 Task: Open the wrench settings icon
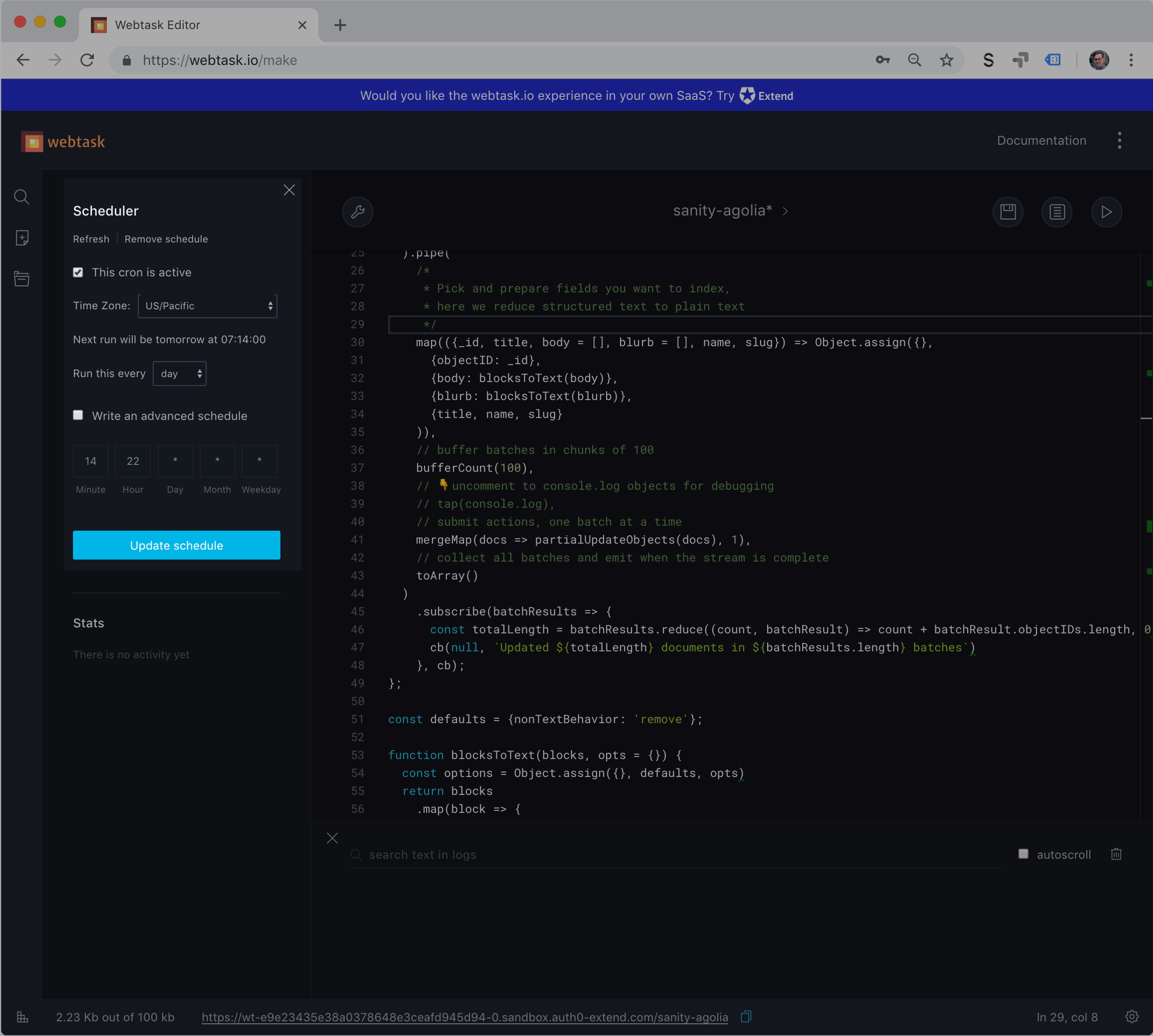[x=358, y=212]
